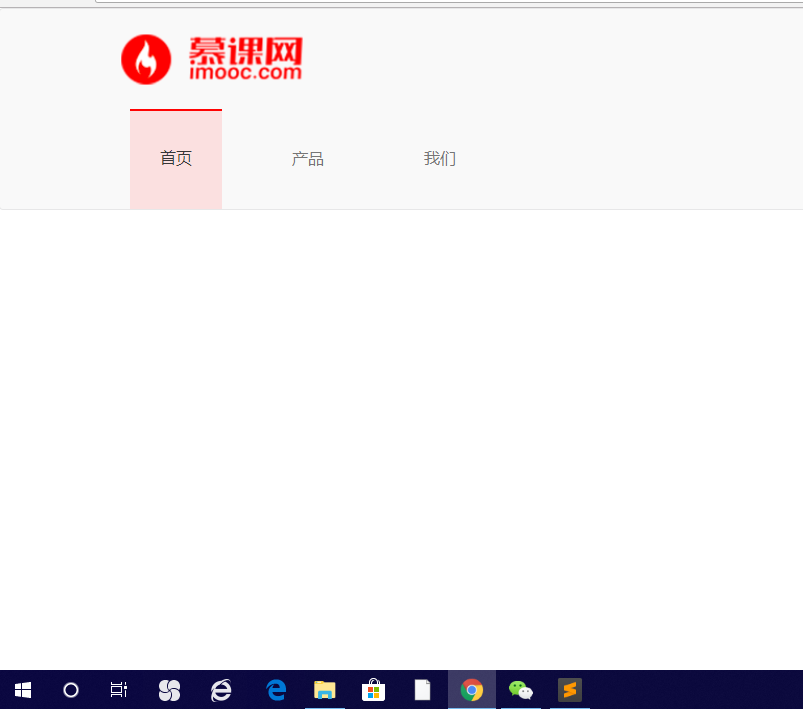Open File Explorer from the taskbar
Screen dimensions: 803x709
click(x=324, y=689)
